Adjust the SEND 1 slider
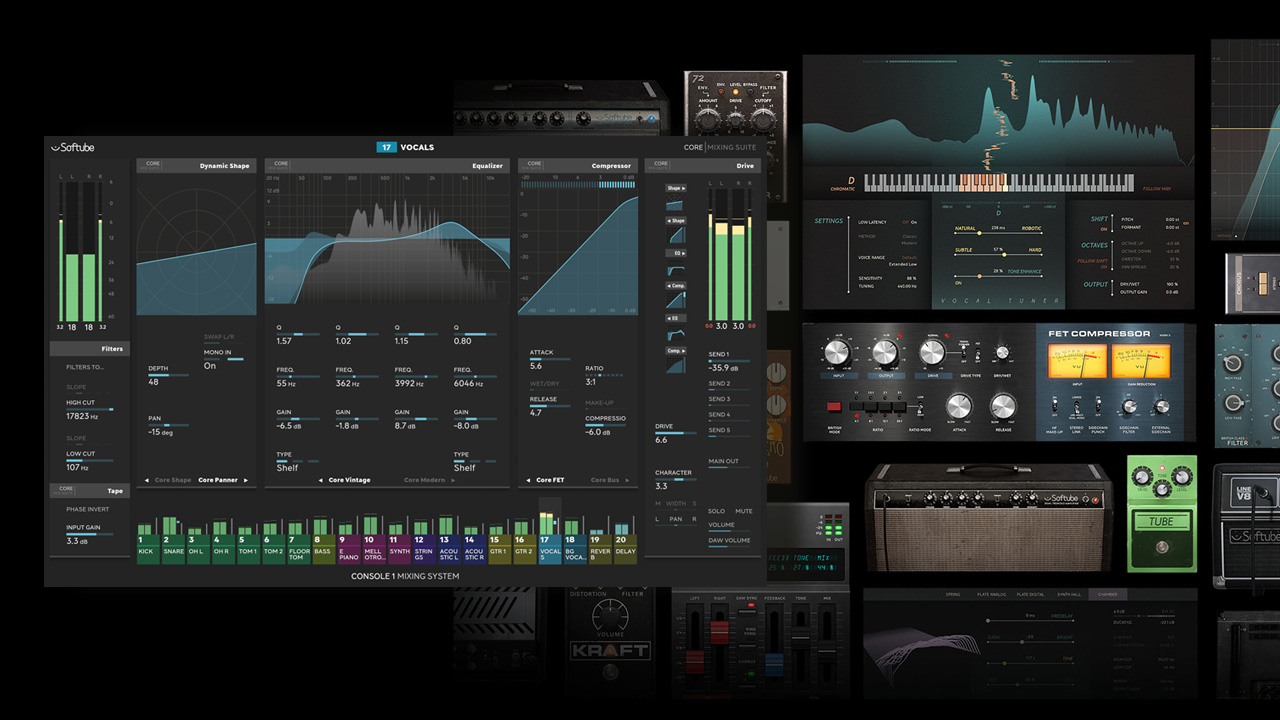This screenshot has width=1280, height=720. coord(730,361)
